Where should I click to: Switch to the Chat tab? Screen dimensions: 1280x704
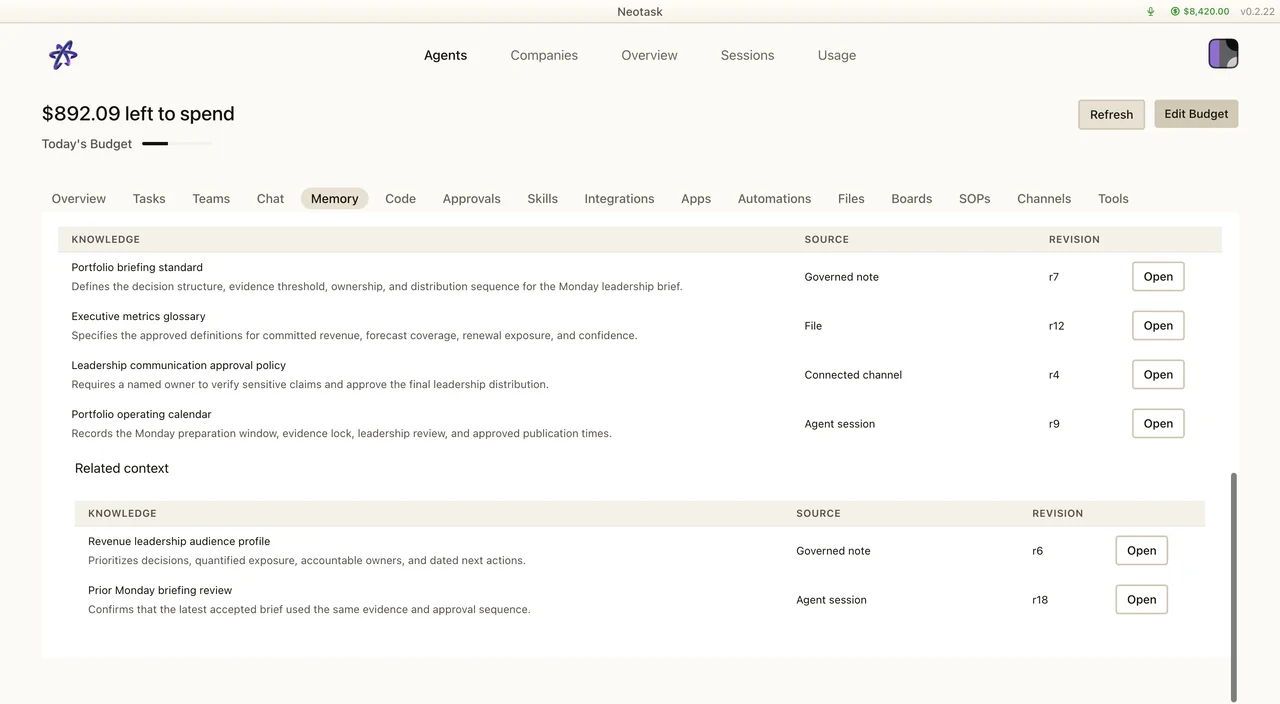270,198
